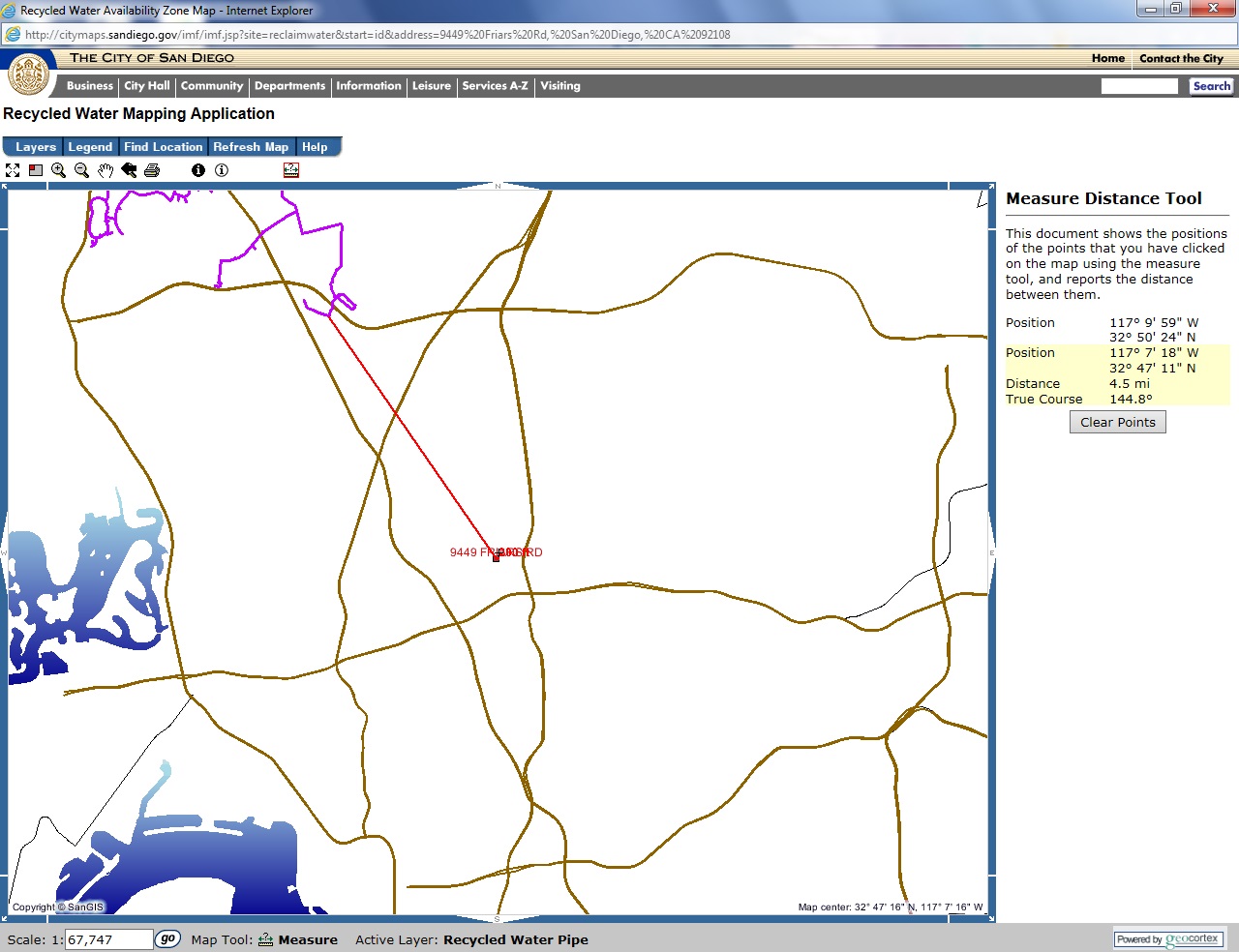Click the print map icon
This screenshot has width=1239, height=952.
(x=152, y=170)
